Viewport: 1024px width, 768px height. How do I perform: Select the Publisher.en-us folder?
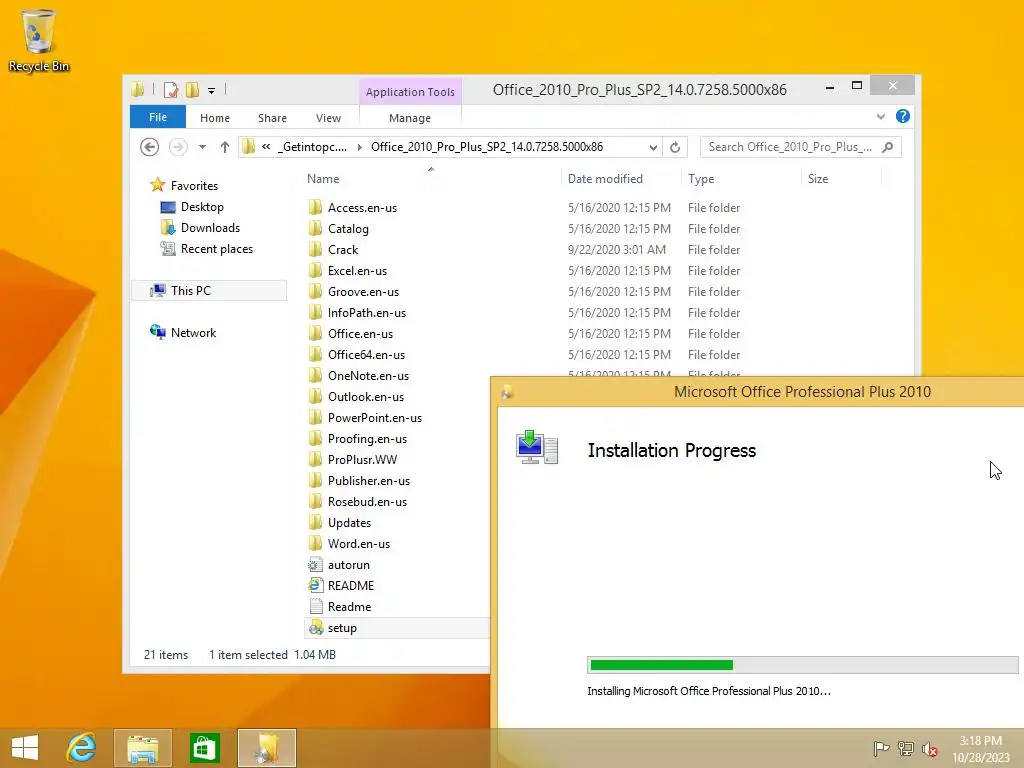[x=368, y=481]
